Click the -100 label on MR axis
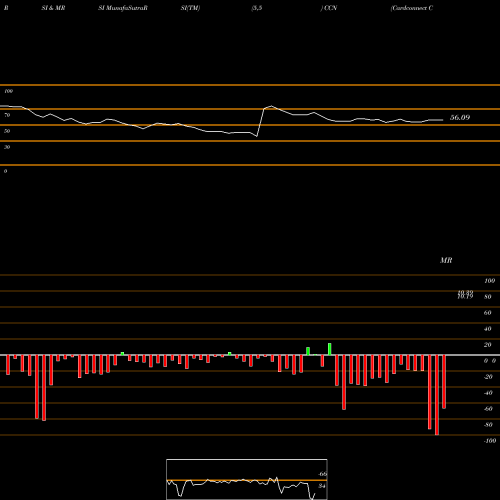This screenshot has width=500, height=500. click(490, 441)
